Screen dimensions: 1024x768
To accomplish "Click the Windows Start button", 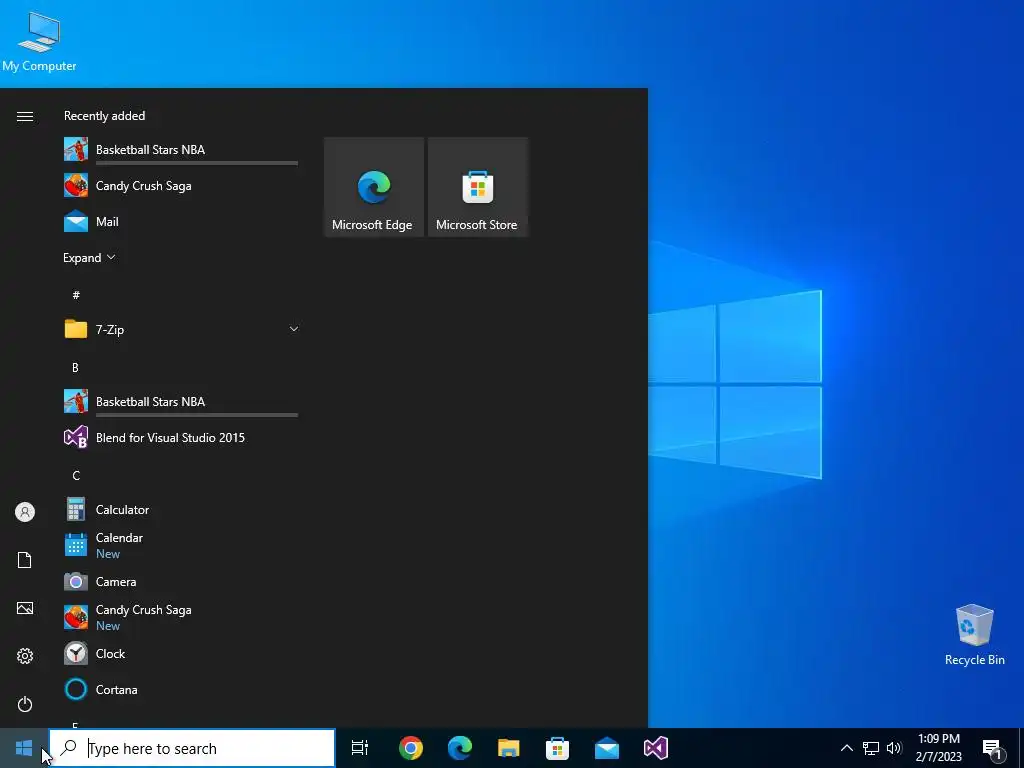I will [x=24, y=748].
